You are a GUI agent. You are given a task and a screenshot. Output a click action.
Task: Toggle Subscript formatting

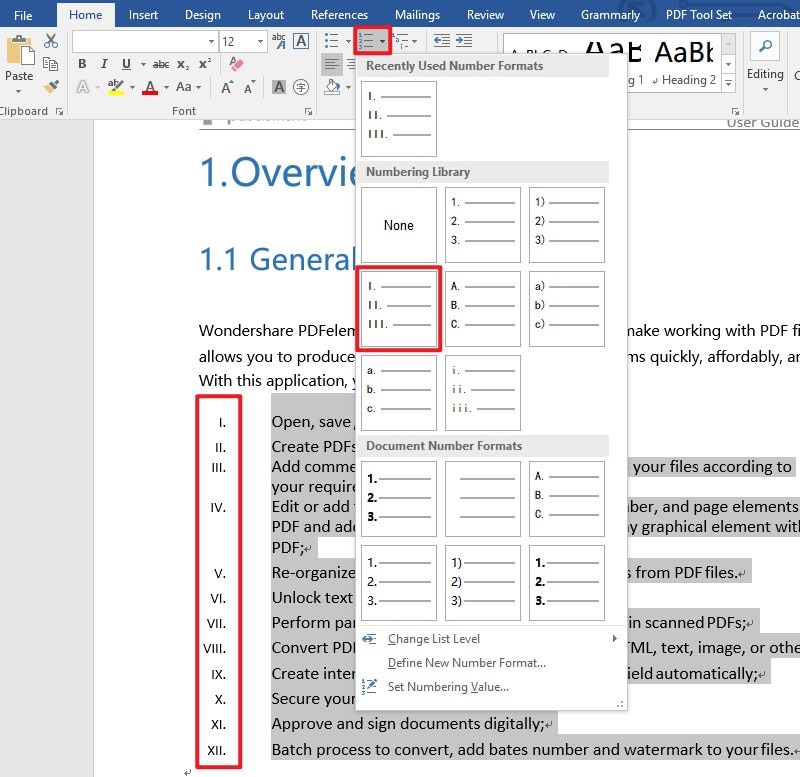183,64
